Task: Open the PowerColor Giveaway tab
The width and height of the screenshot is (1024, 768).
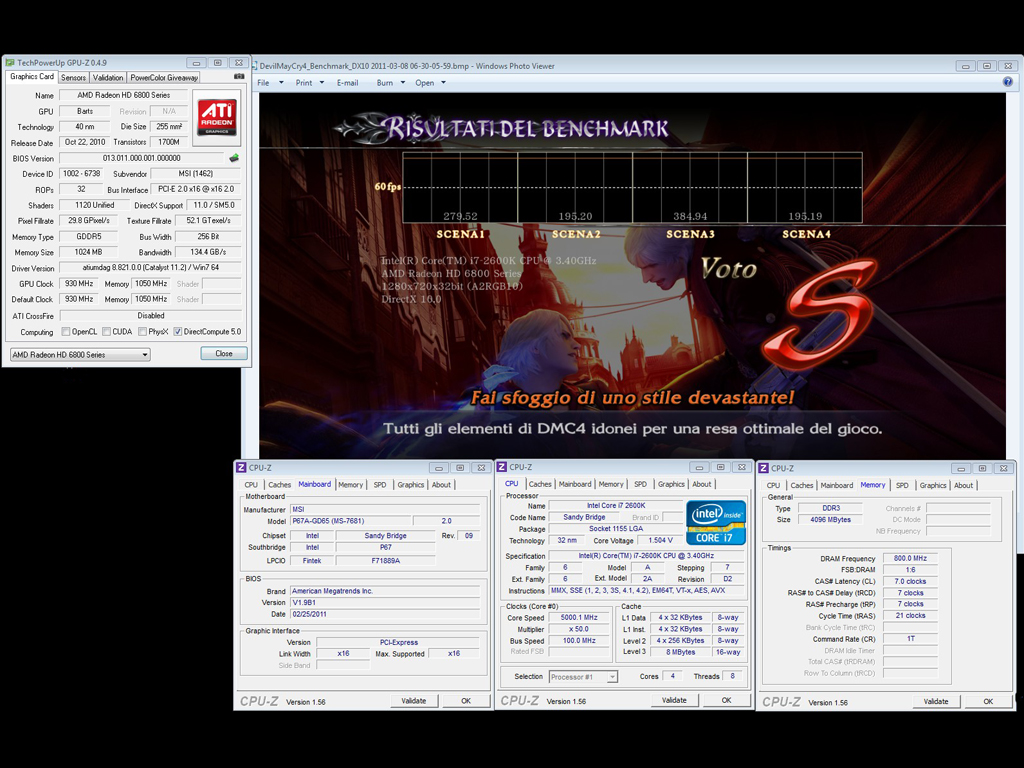Action: [164, 78]
